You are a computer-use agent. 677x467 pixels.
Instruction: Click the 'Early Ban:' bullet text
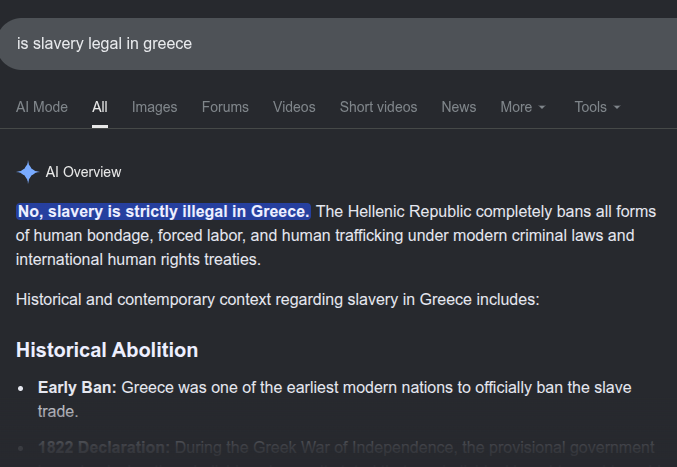tap(77, 388)
